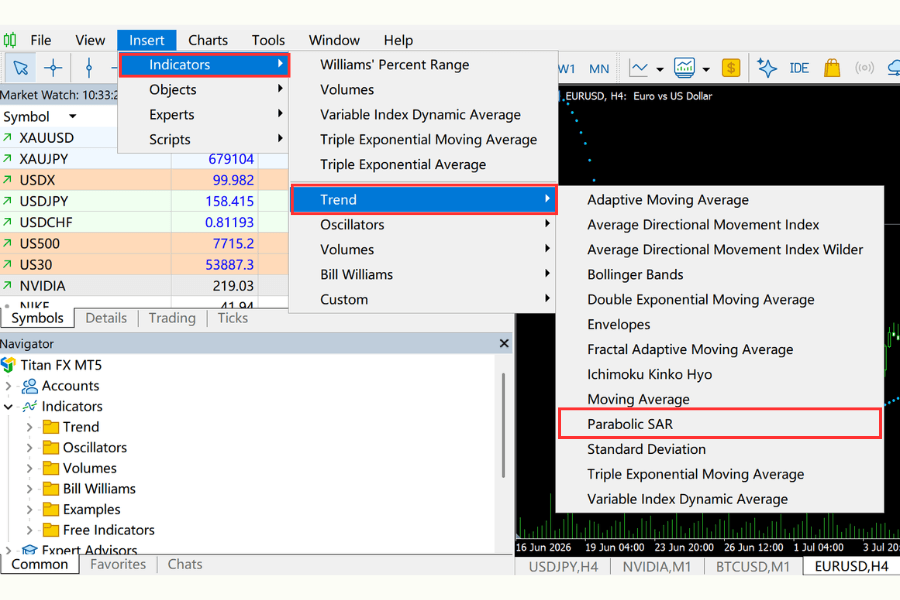Click the line chart type icon
This screenshot has height=600, width=900.
click(x=638, y=68)
